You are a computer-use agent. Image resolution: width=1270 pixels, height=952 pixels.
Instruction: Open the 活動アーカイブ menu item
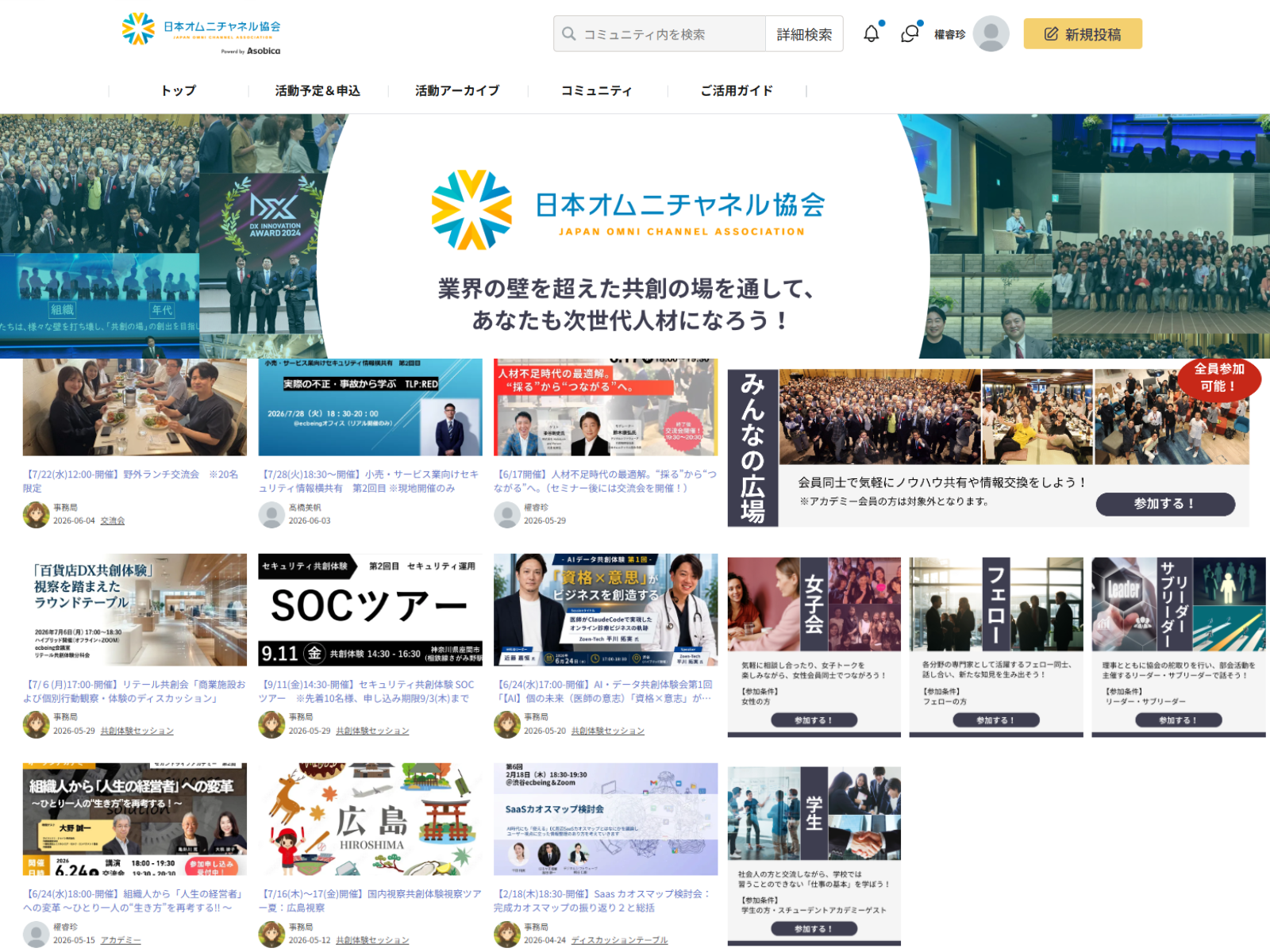[x=458, y=90]
